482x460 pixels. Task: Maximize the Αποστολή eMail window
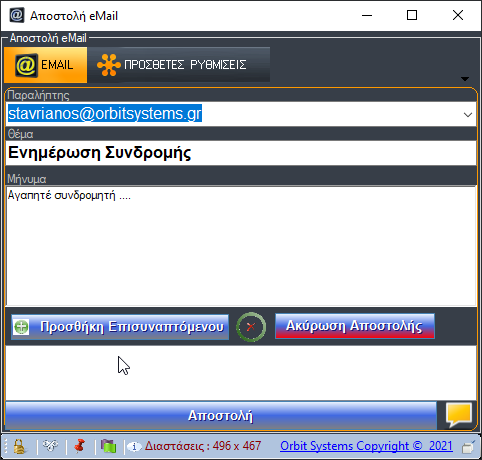point(412,15)
